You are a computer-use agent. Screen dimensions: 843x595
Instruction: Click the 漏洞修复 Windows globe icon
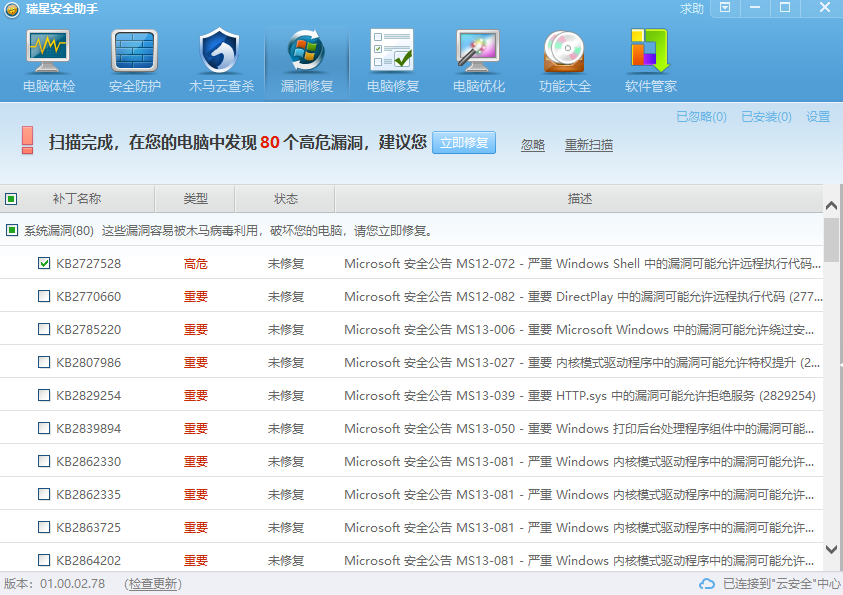point(306,50)
